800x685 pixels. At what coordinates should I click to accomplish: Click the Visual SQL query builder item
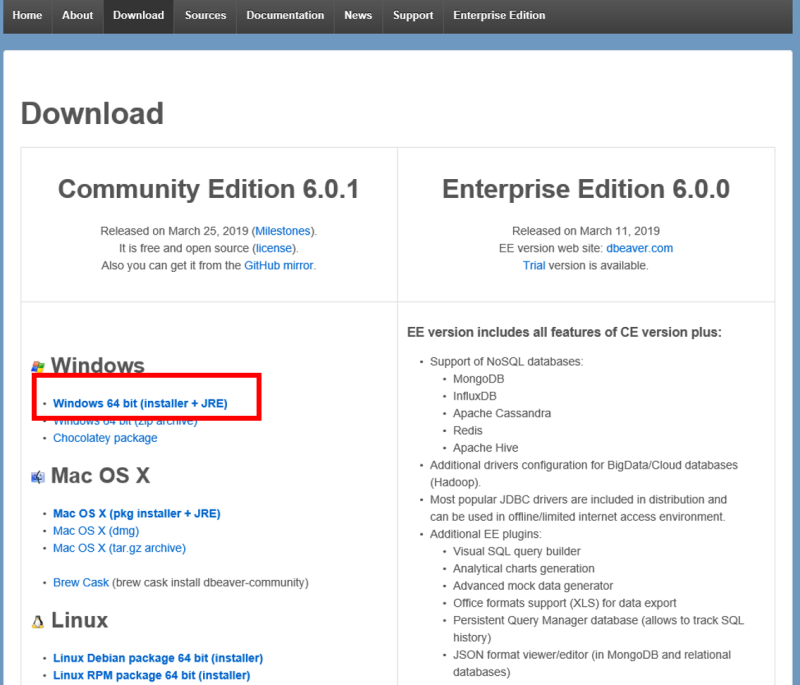[517, 552]
